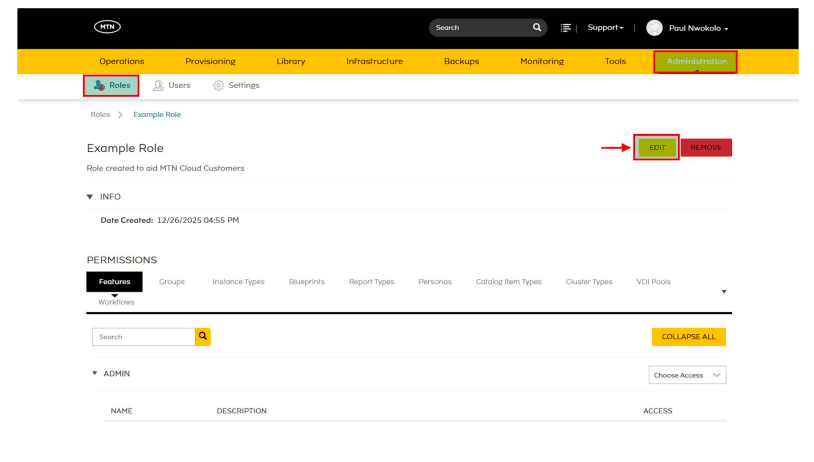The height and width of the screenshot is (462, 814).
Task: Switch to the Catalog Item Types tab
Action: point(509,281)
